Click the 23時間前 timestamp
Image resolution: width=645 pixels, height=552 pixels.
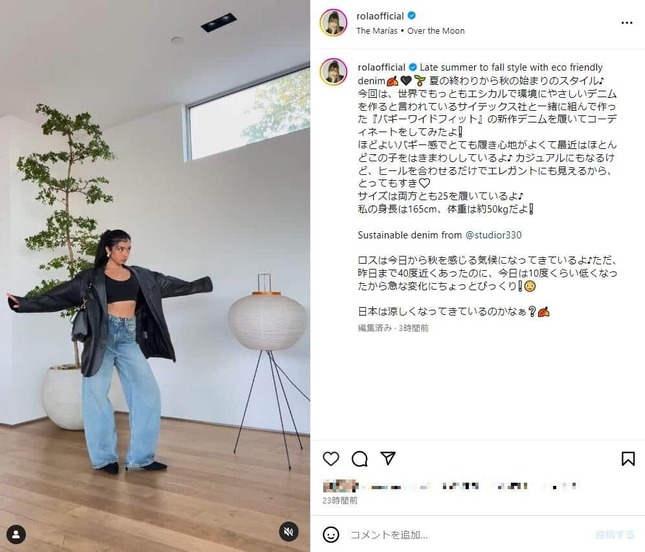[340, 501]
